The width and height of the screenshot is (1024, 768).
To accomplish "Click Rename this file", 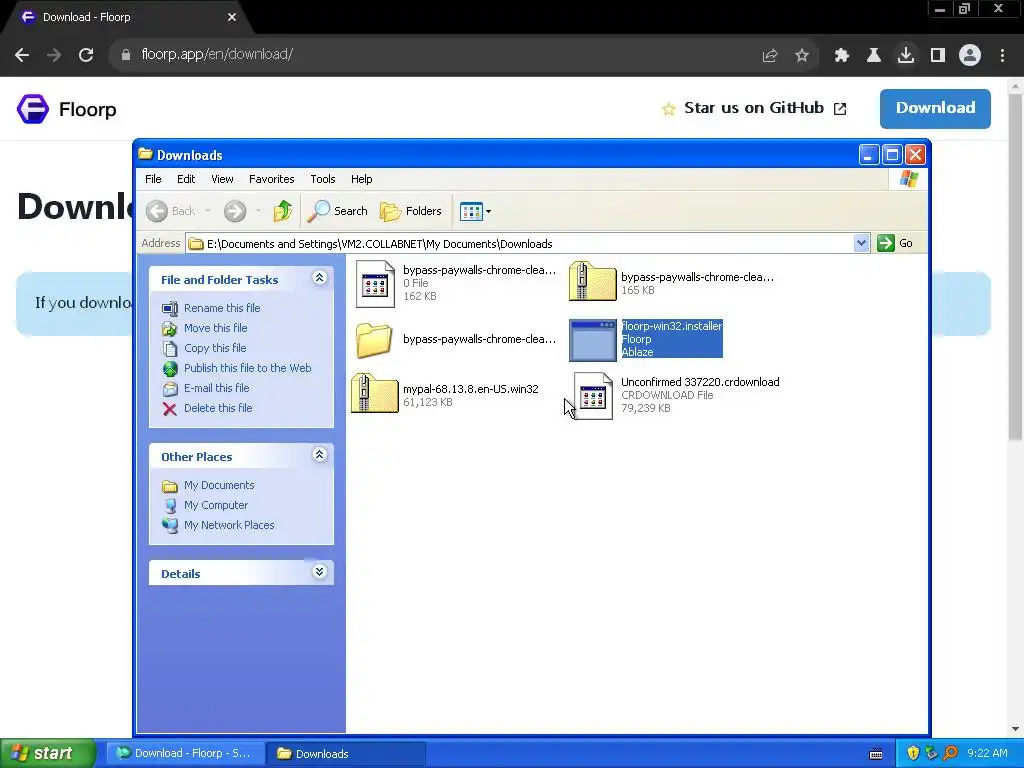I will (x=222, y=308).
